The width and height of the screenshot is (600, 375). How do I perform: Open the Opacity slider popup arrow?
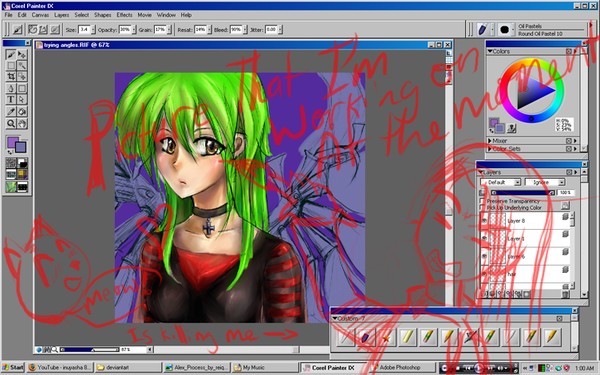point(134,29)
